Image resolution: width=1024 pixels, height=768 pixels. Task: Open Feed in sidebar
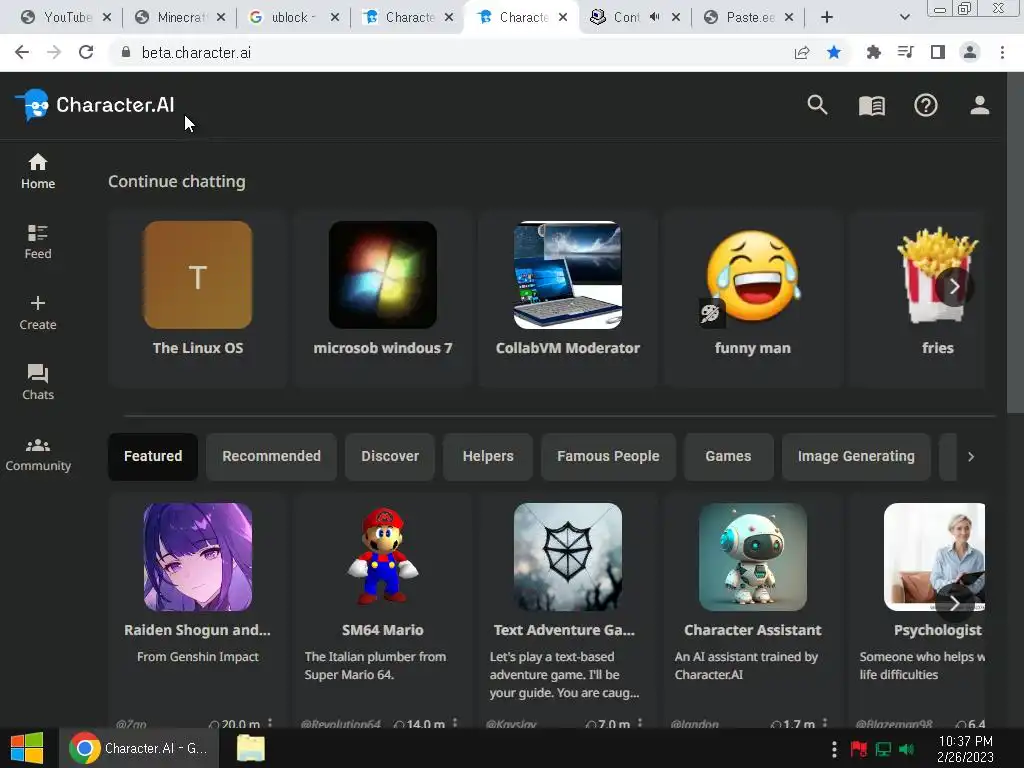(38, 242)
